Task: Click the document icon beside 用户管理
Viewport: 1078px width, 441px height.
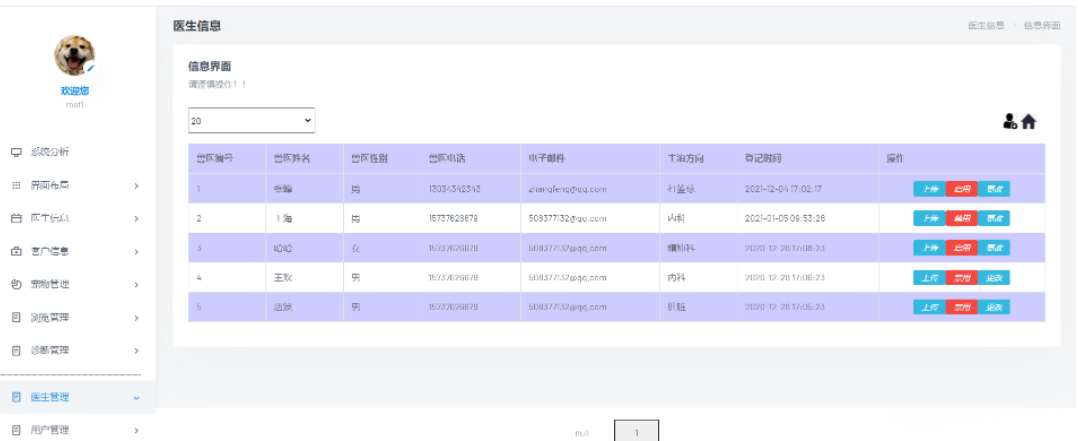Action: (16, 430)
